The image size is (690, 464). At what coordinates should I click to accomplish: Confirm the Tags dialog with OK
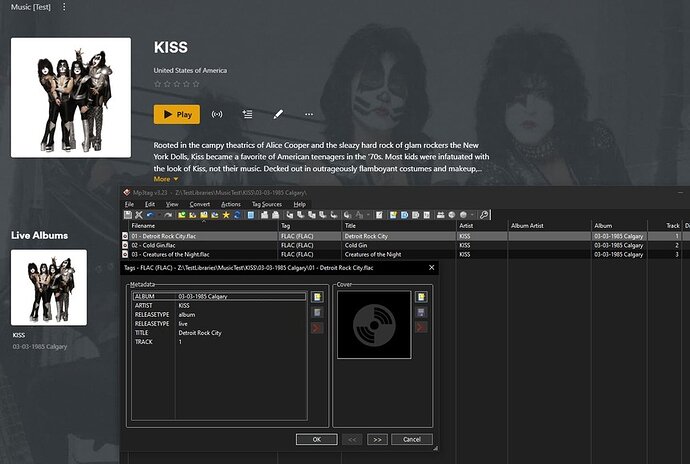[x=316, y=439]
